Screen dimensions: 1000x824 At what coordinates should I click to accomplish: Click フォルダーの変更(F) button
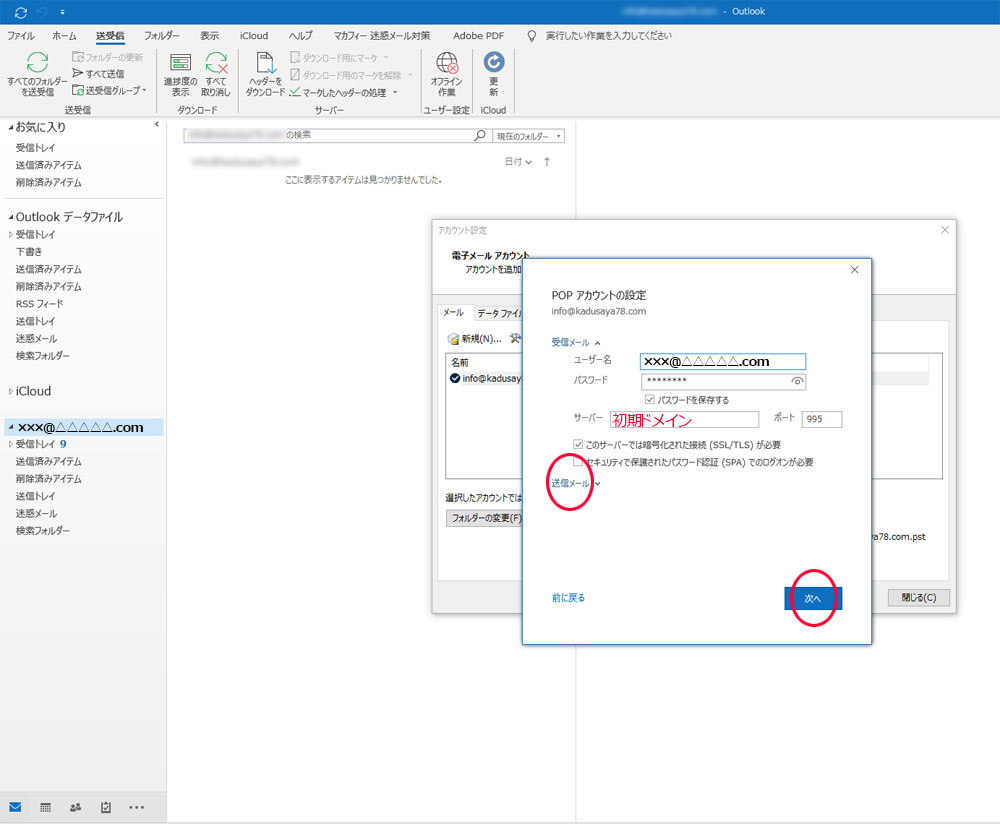pyautogui.click(x=484, y=518)
